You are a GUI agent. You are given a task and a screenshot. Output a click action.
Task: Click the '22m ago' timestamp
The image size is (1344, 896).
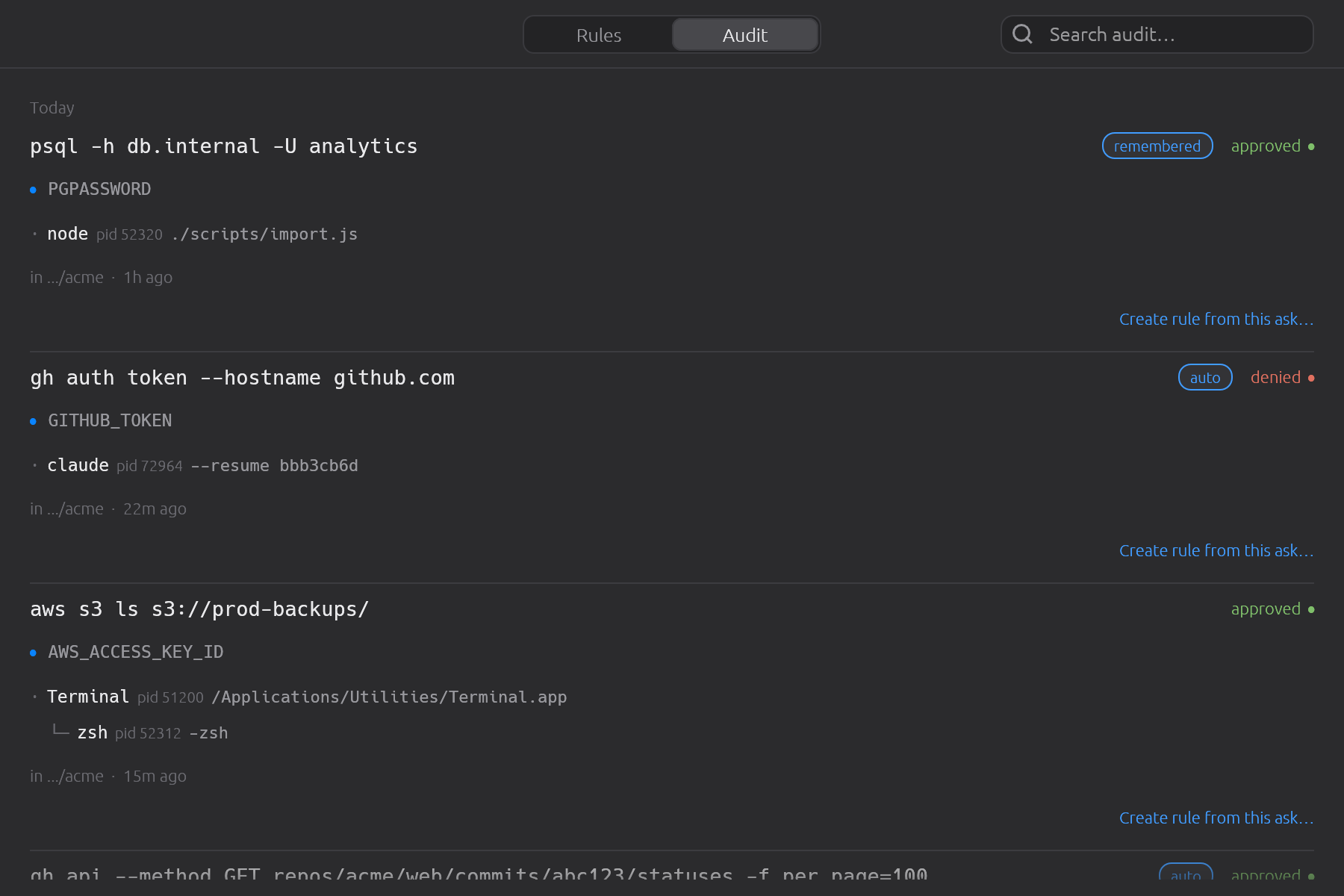pos(155,509)
